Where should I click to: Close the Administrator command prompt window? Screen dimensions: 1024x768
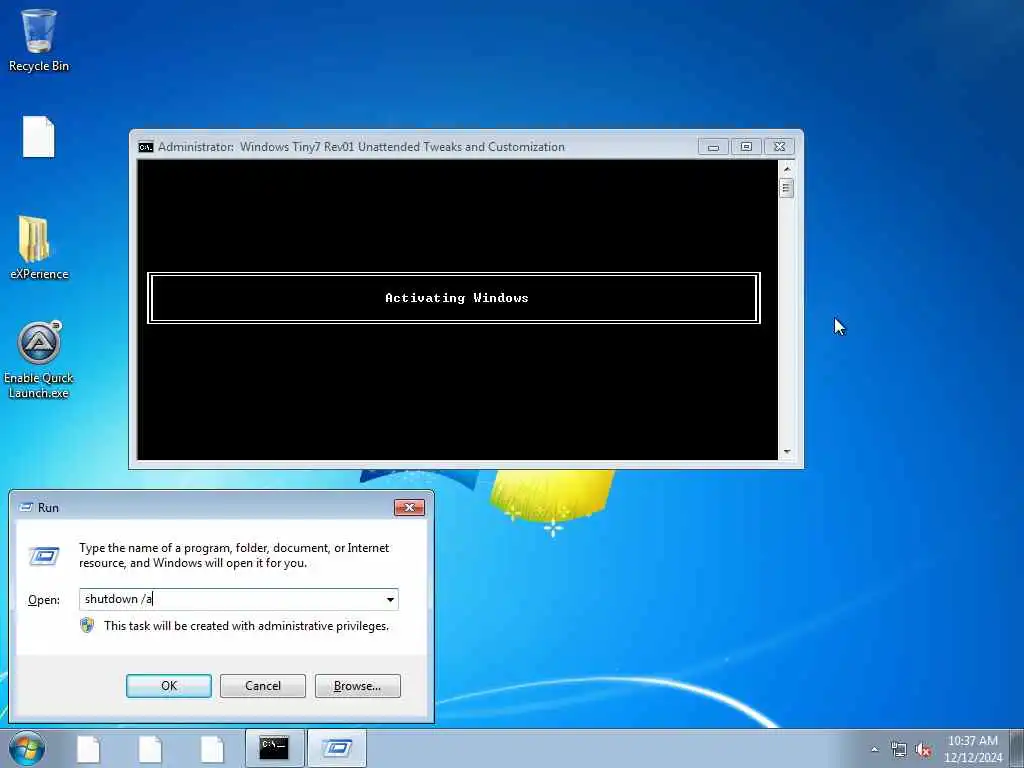[779, 147]
